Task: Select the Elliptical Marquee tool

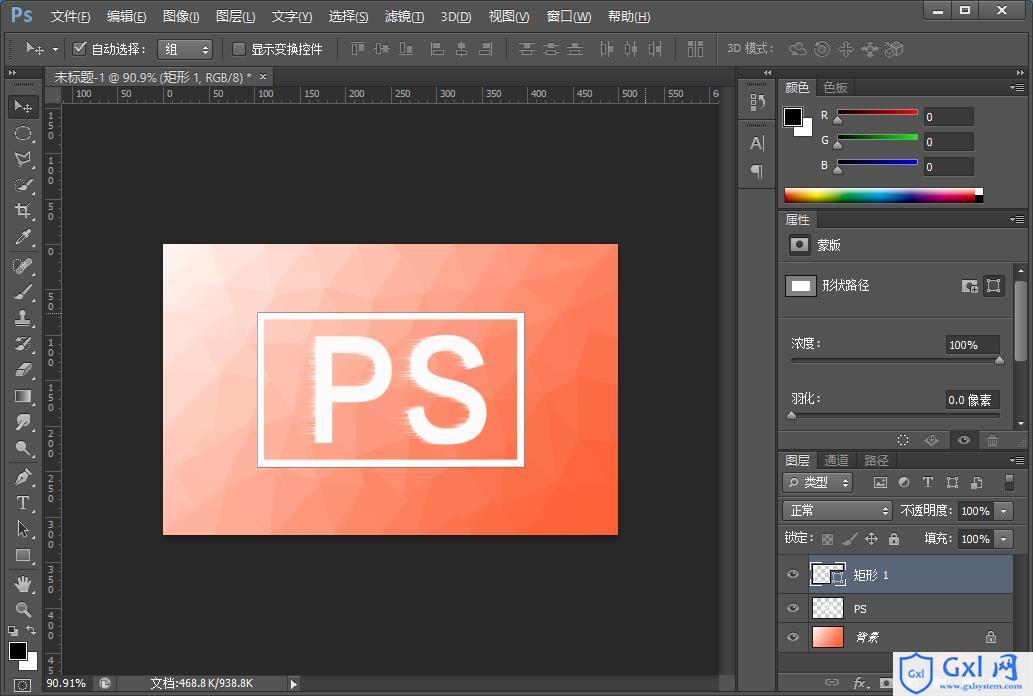Action: pos(23,133)
